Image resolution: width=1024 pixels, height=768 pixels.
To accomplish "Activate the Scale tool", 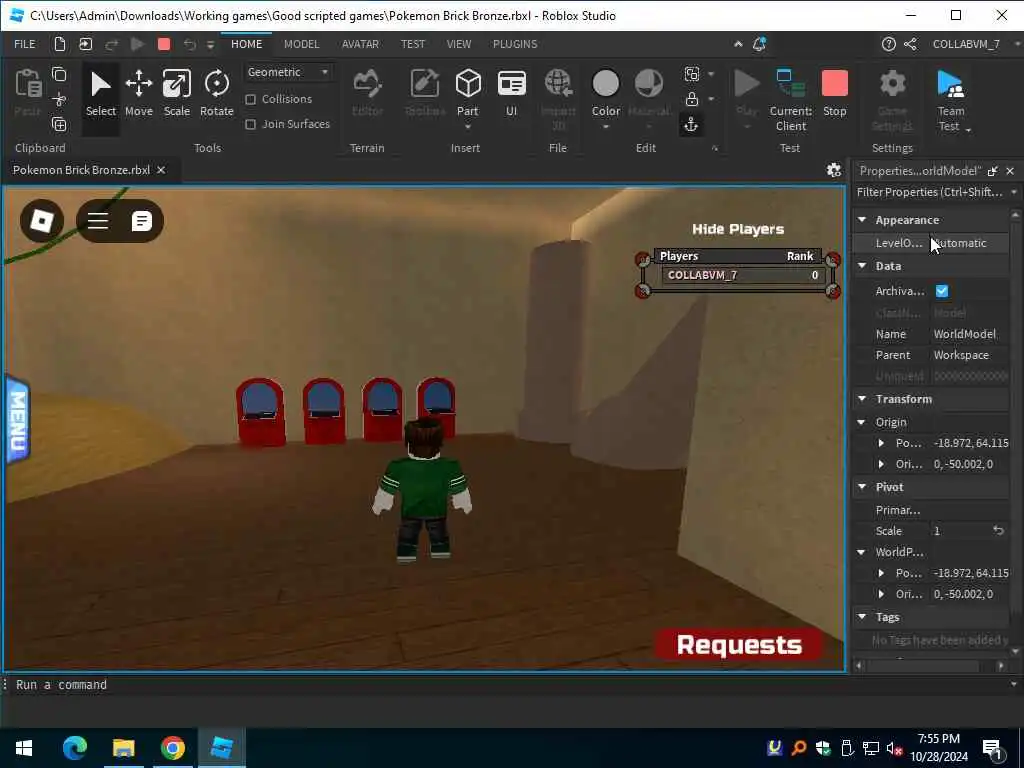I will click(176, 93).
